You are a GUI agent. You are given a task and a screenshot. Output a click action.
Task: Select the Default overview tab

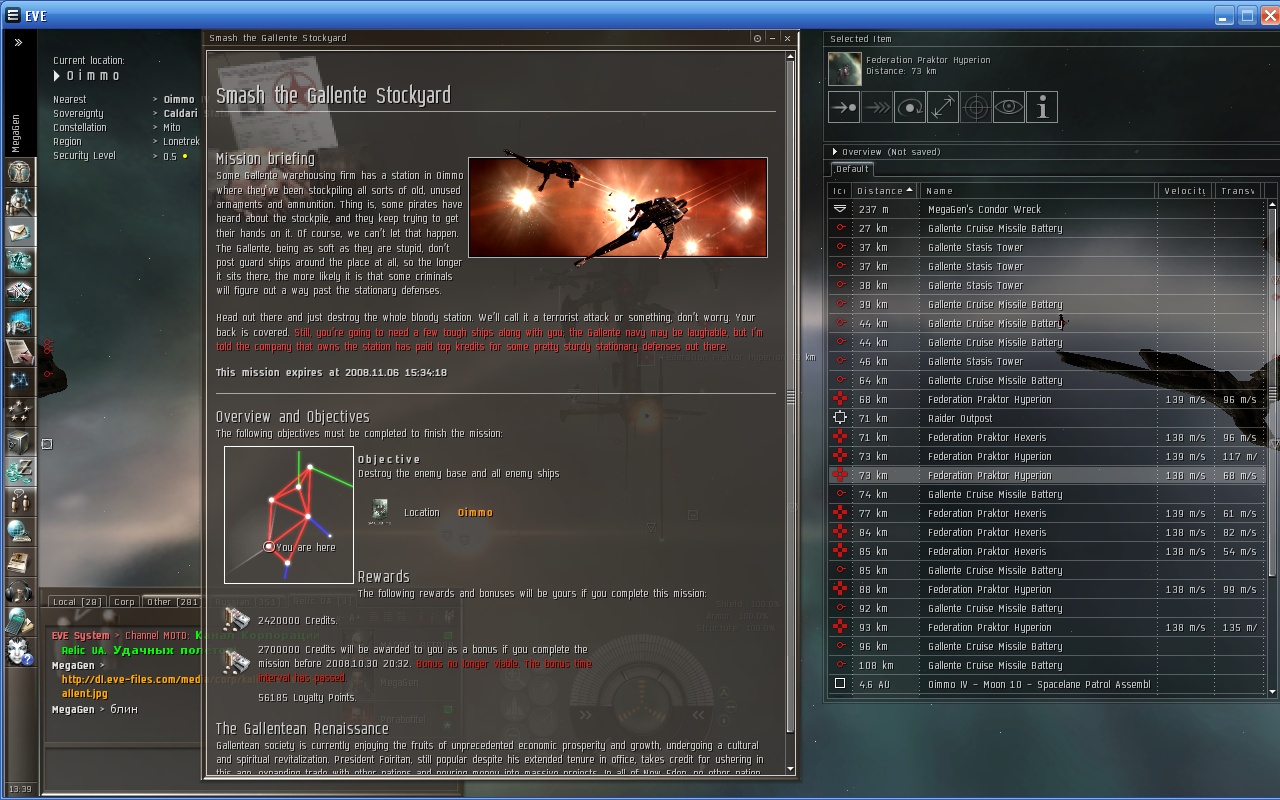[x=852, y=169]
